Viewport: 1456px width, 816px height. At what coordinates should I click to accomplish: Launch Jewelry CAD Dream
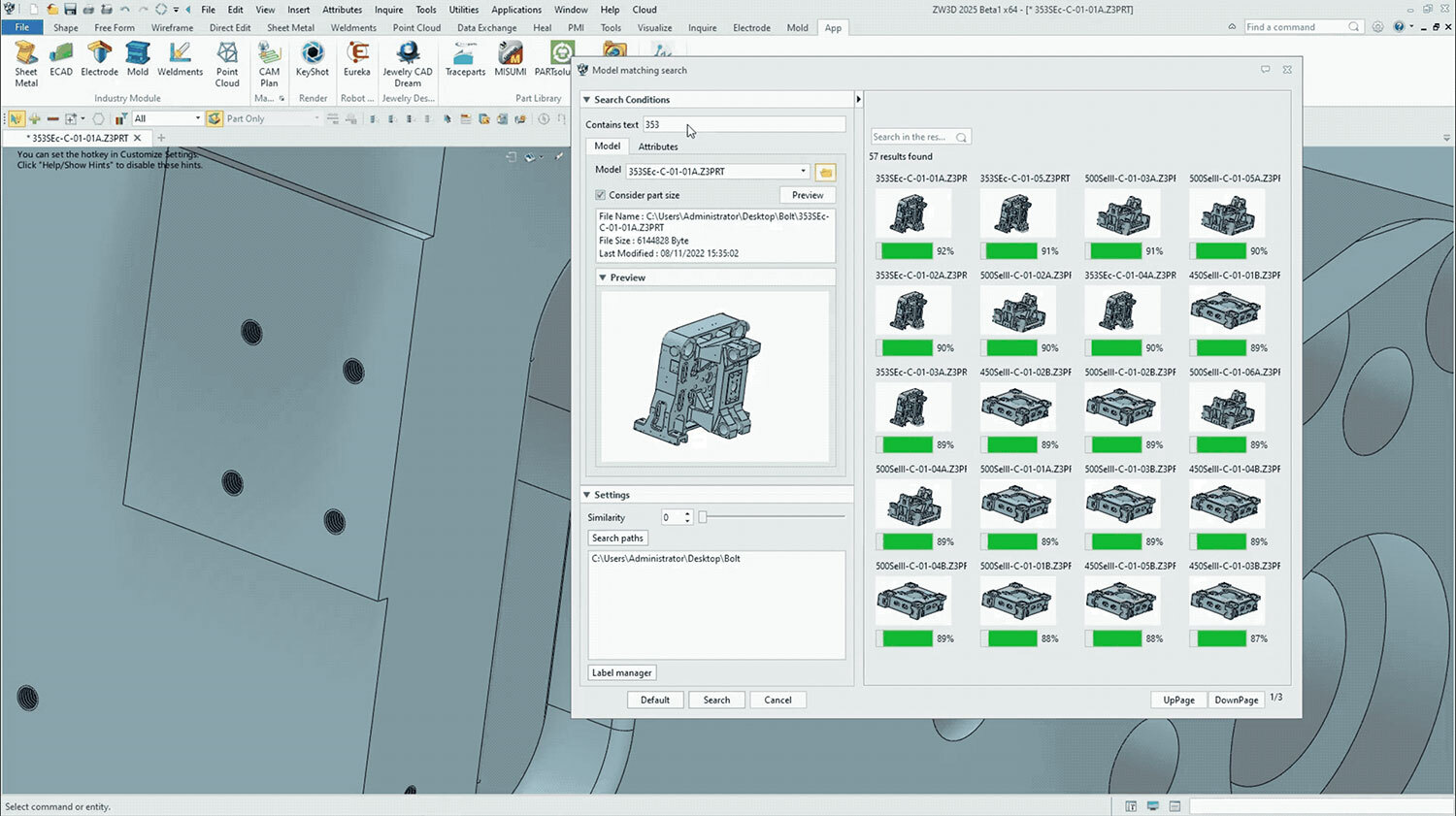(x=408, y=63)
